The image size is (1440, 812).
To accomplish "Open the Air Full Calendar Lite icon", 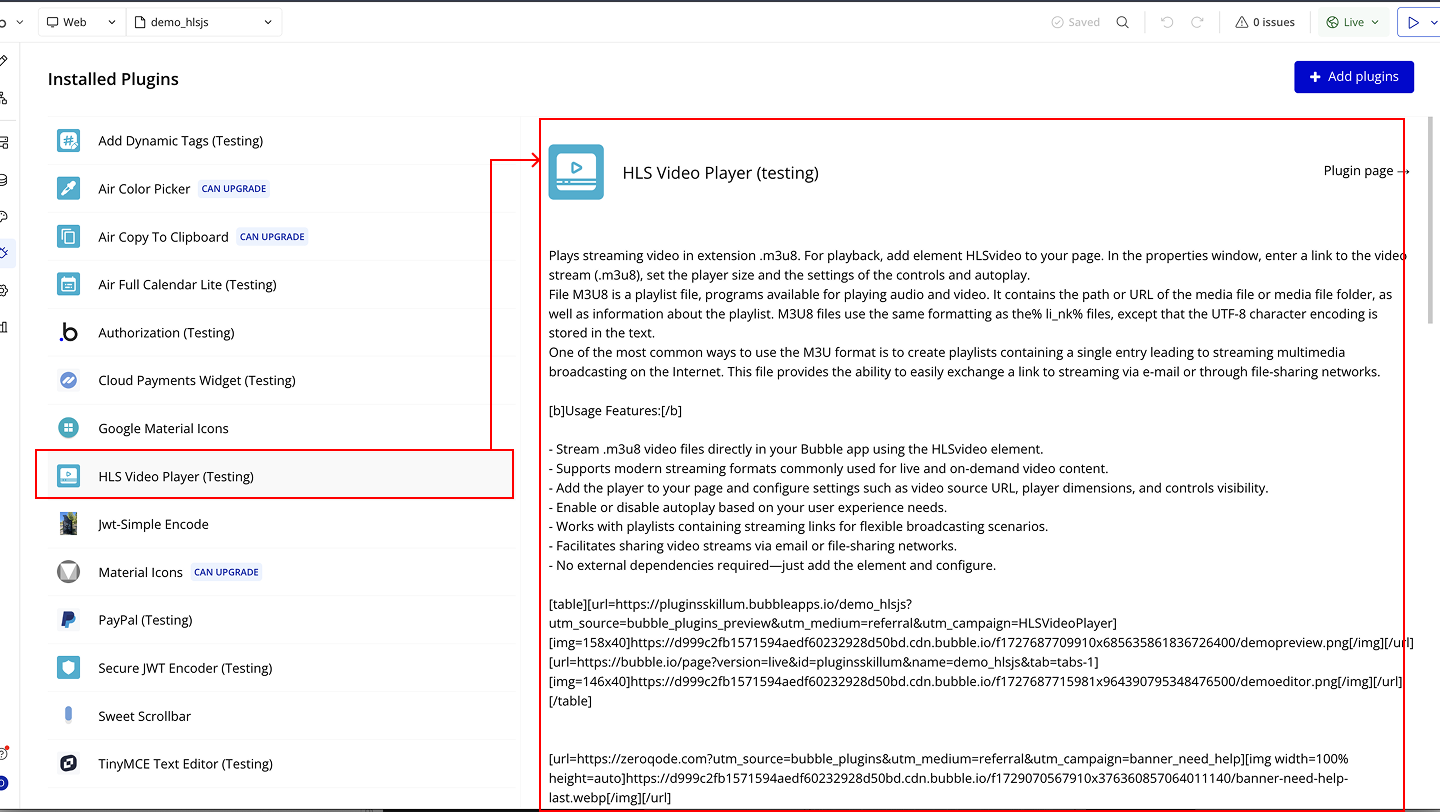I will tap(68, 285).
